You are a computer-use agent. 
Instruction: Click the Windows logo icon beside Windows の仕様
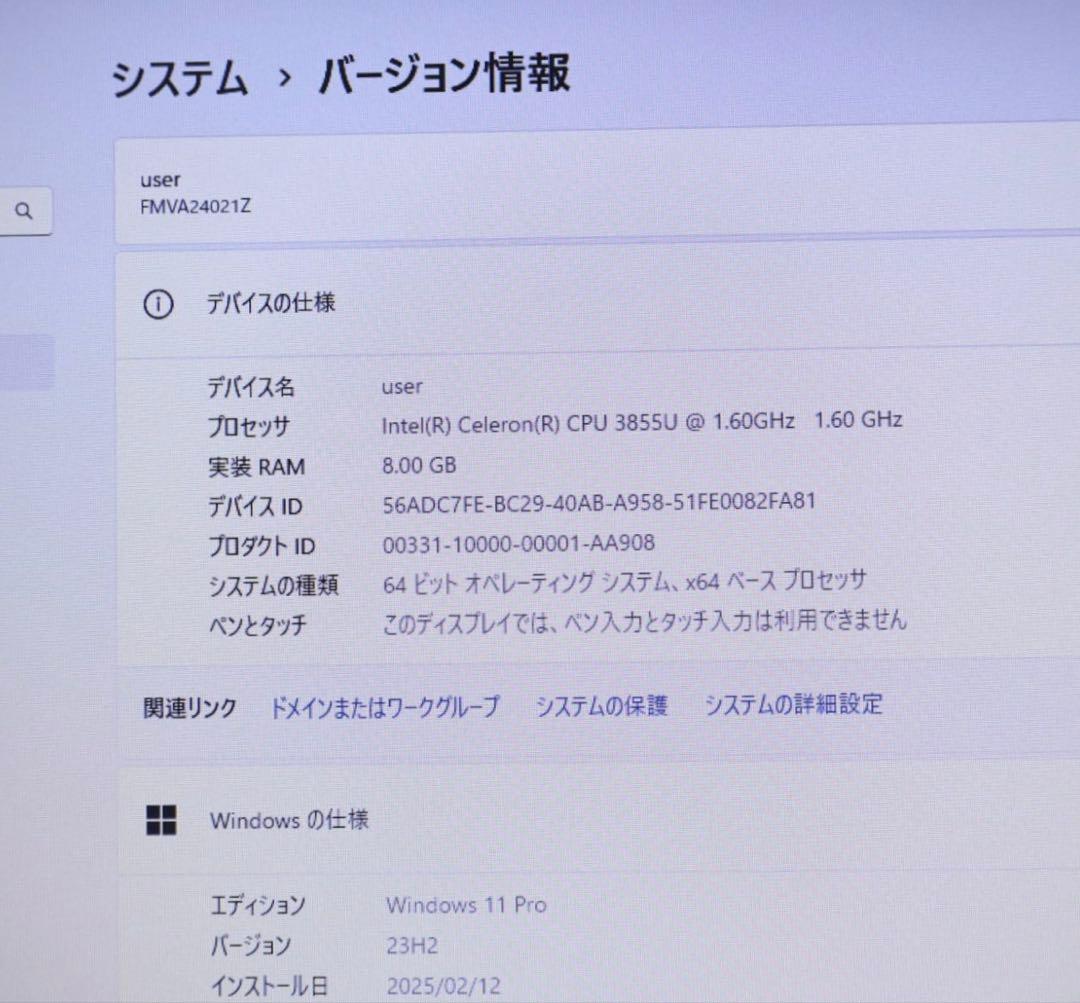click(161, 820)
